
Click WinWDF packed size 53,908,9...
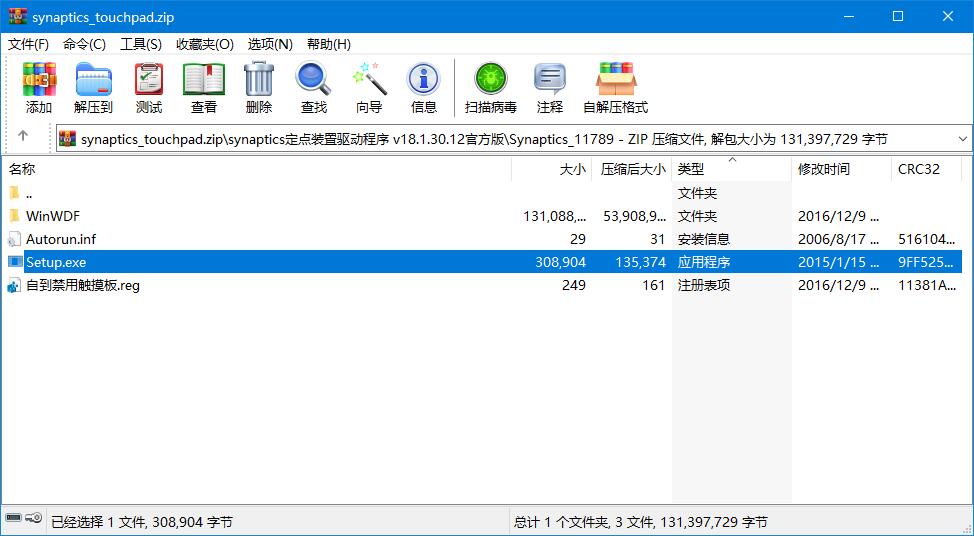(635, 216)
